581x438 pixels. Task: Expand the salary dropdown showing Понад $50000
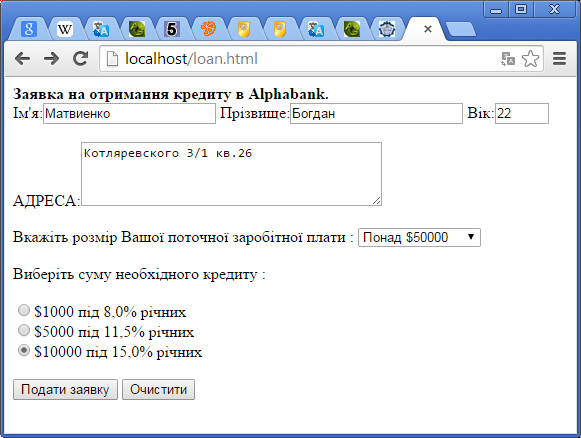point(419,238)
